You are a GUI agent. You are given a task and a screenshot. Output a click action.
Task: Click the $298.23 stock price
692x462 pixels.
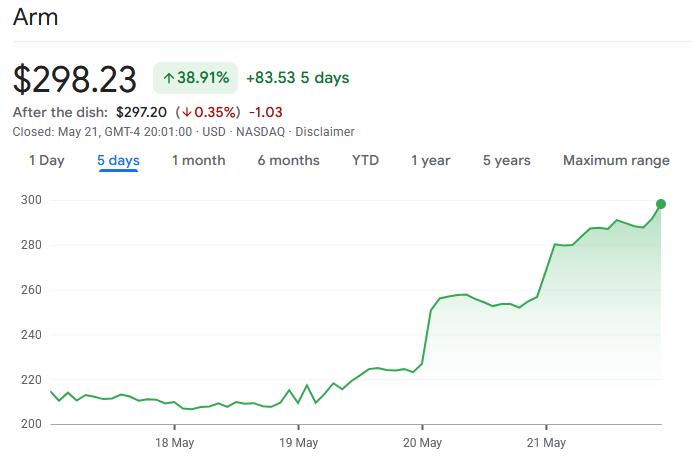pos(75,79)
